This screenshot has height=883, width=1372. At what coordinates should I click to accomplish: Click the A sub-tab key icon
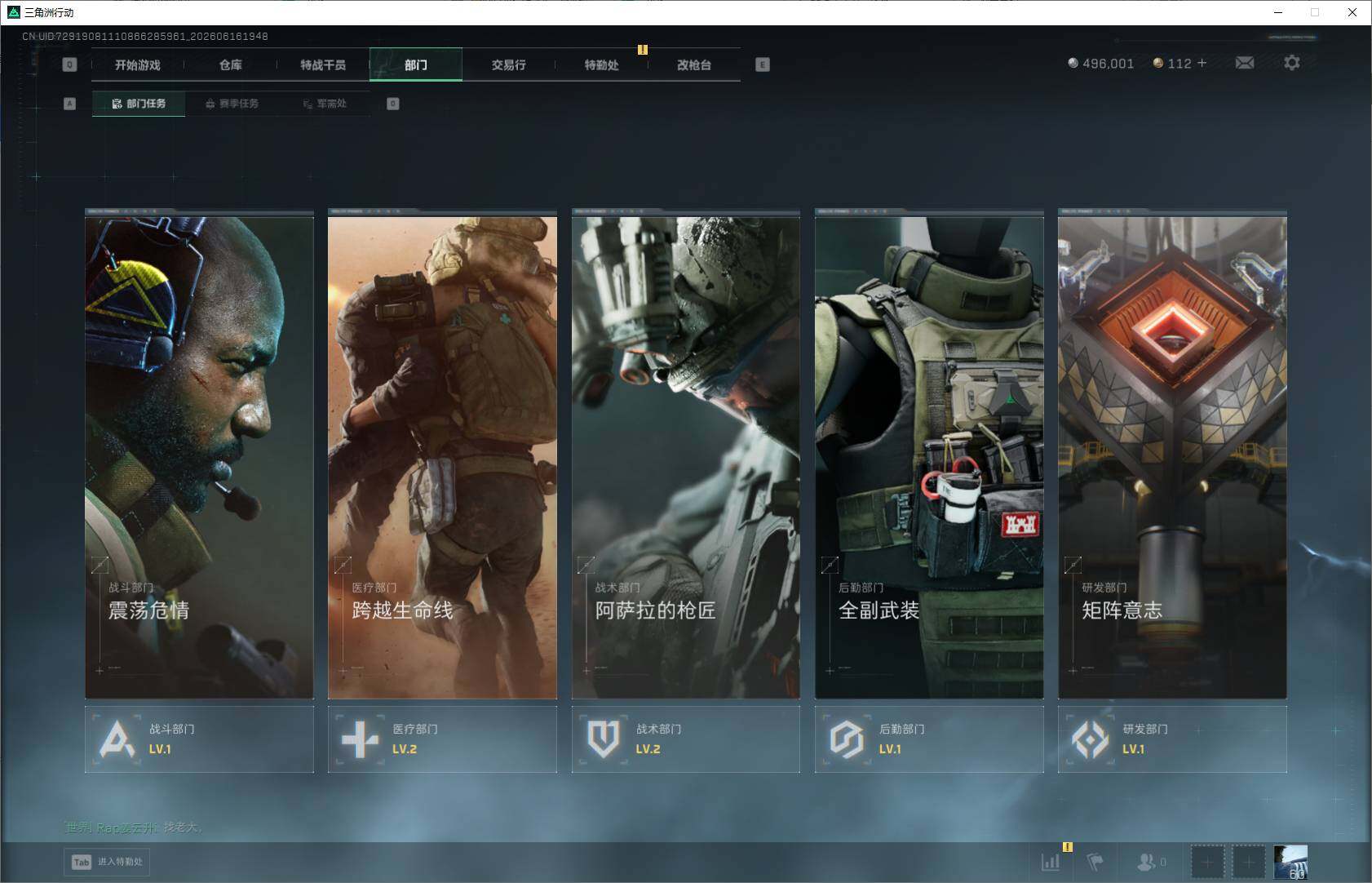[x=69, y=104]
